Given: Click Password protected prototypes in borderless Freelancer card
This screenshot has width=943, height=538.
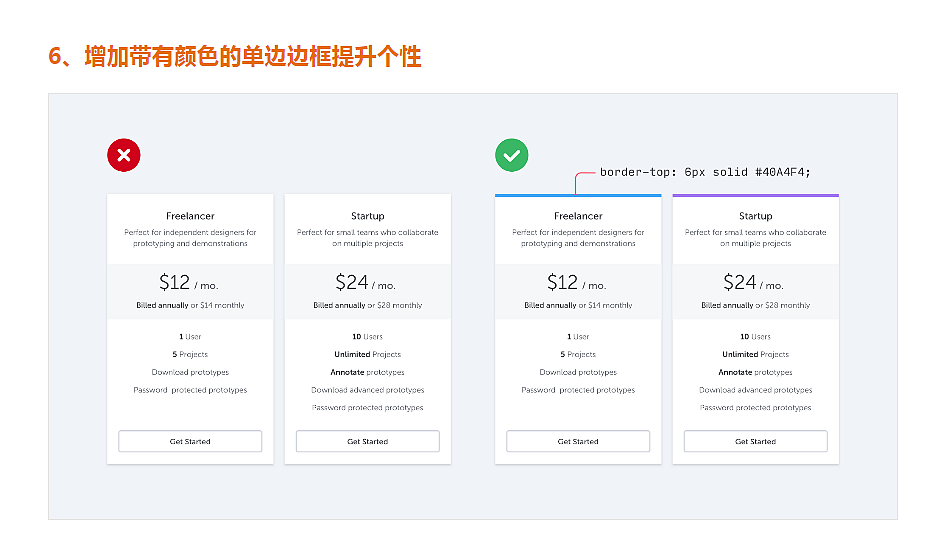Looking at the screenshot, I should pyautogui.click(x=190, y=390).
